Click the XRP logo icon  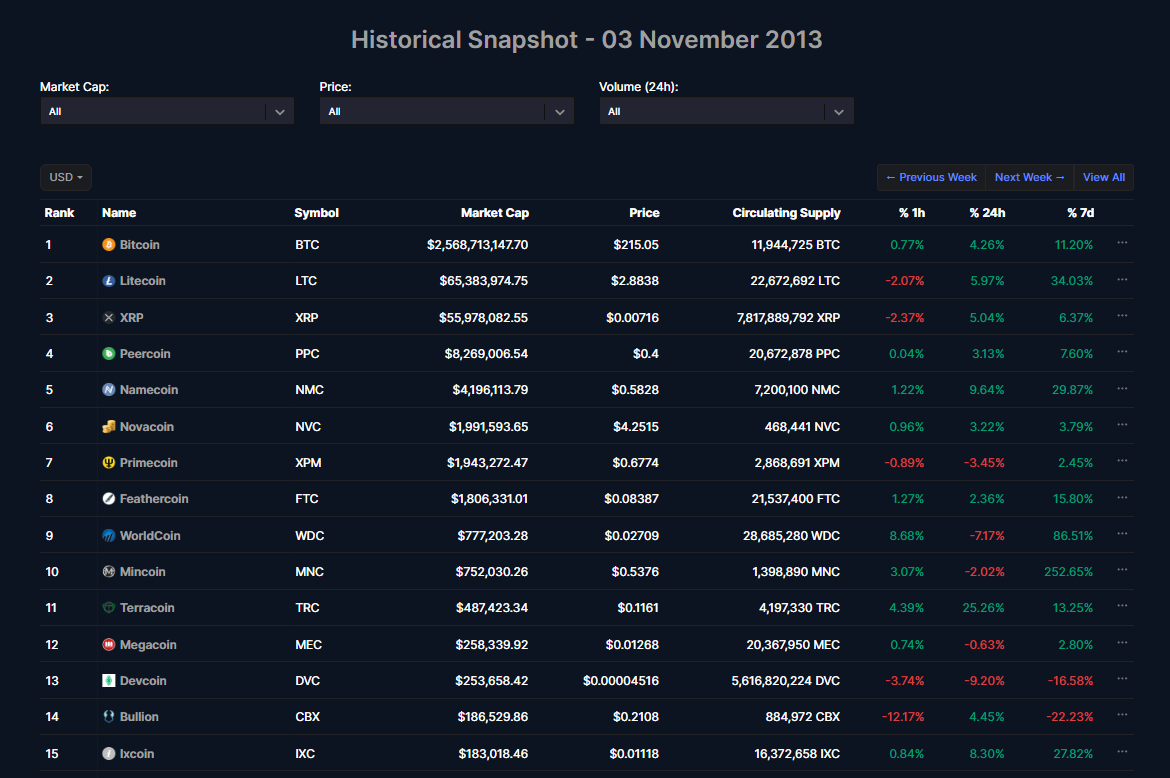(109, 318)
